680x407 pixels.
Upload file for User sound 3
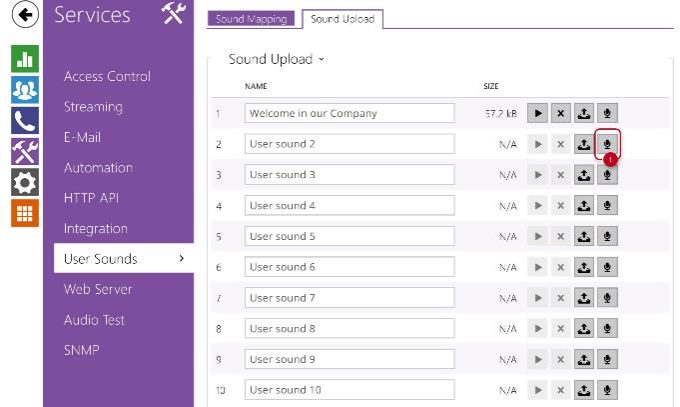[x=583, y=175]
